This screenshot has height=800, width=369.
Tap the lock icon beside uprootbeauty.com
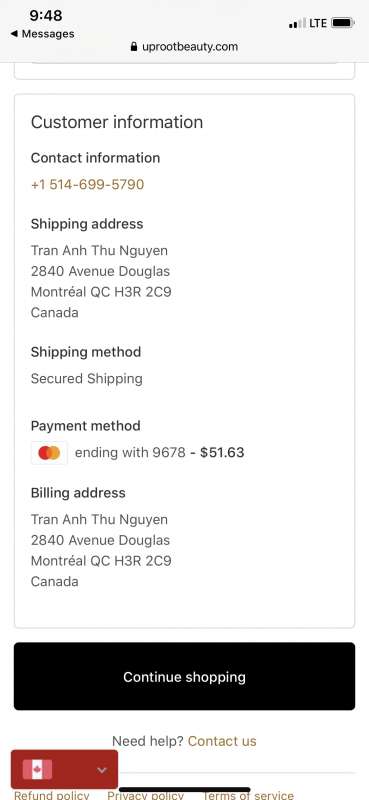(x=134, y=47)
